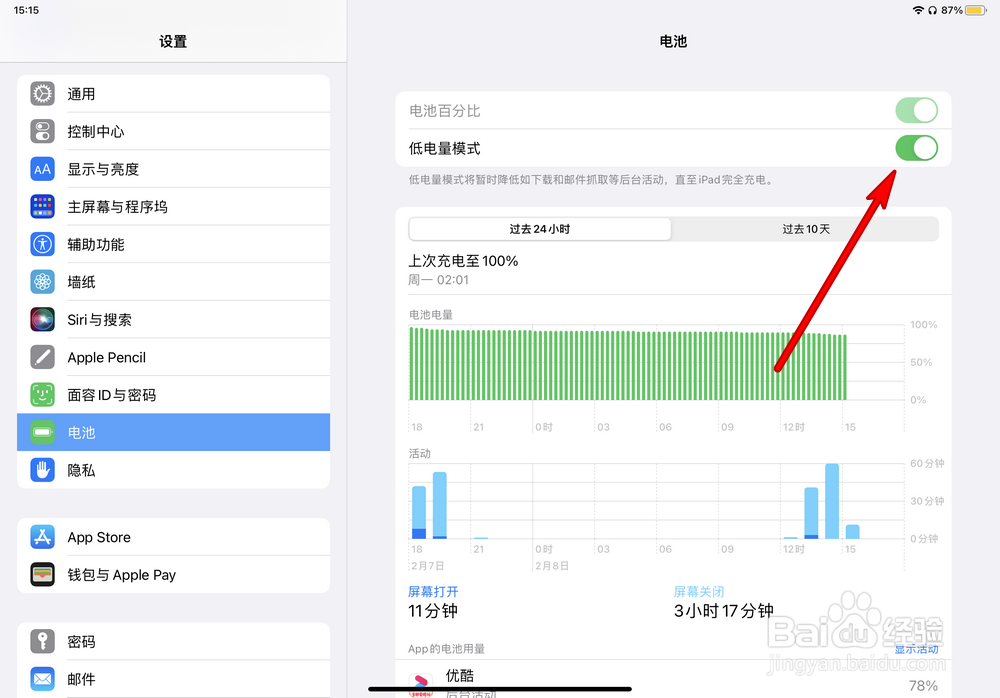Click the 显示活动 link
This screenshot has width=1000, height=698.
[916, 648]
